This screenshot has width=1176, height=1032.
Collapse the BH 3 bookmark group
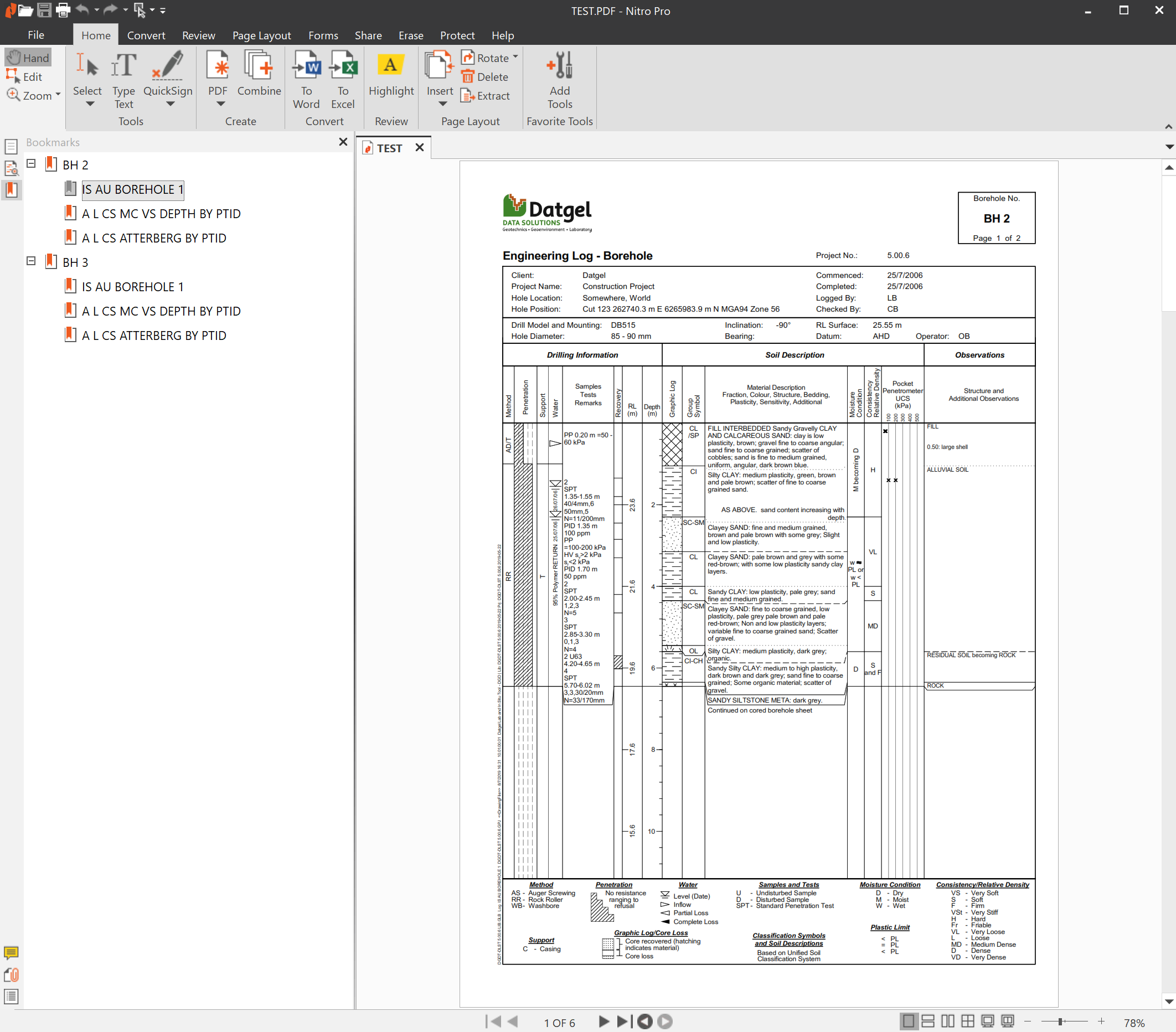click(31, 261)
